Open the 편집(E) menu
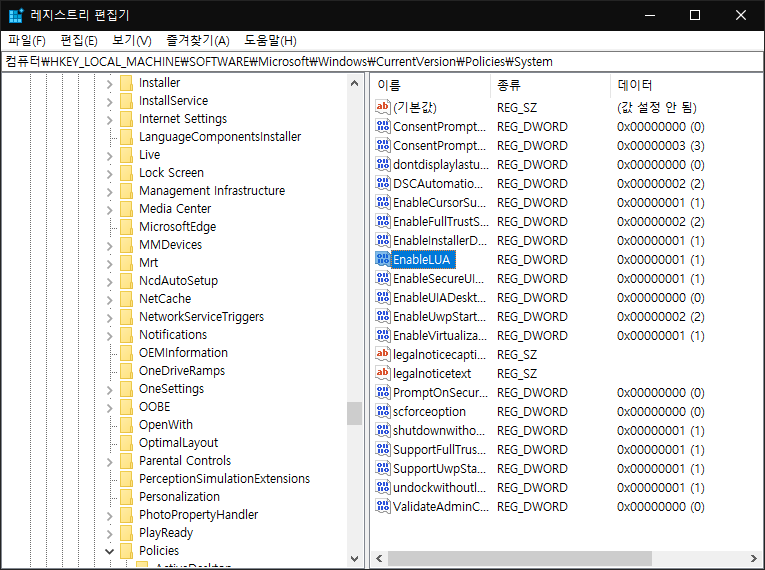This screenshot has height=570, width=765. click(x=79, y=41)
